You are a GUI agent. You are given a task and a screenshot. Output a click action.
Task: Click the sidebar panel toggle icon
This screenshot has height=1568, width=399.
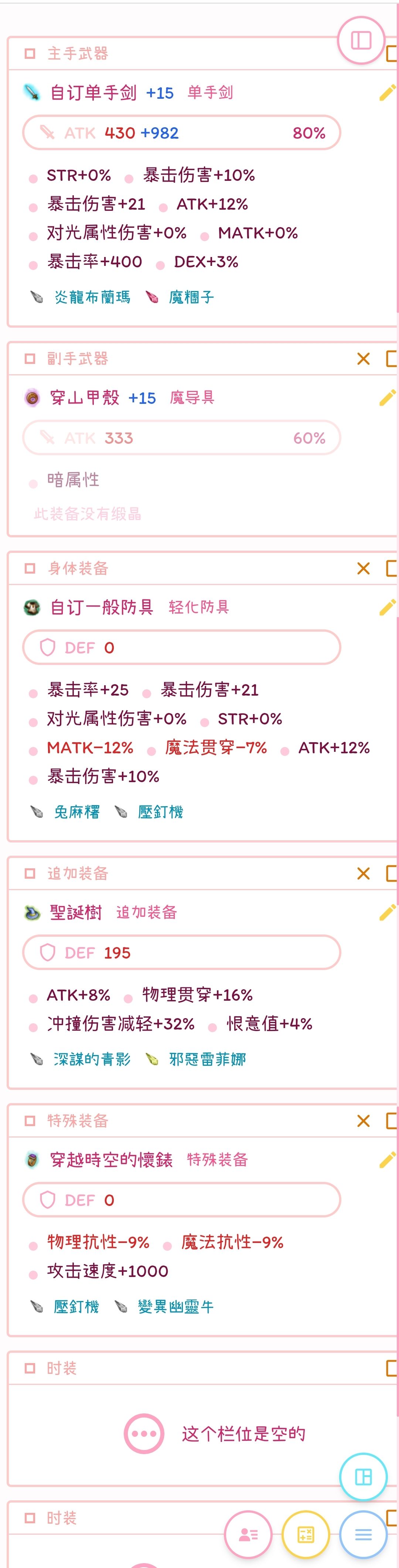click(x=361, y=40)
